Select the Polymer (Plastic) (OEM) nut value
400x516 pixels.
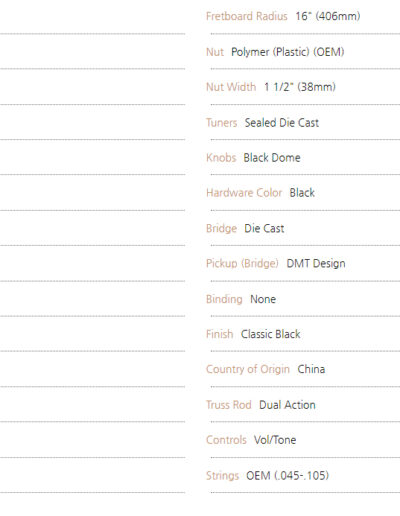288,52
